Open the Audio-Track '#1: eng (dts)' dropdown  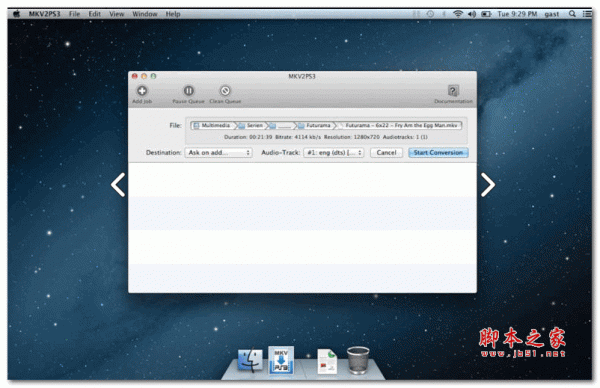[334, 153]
